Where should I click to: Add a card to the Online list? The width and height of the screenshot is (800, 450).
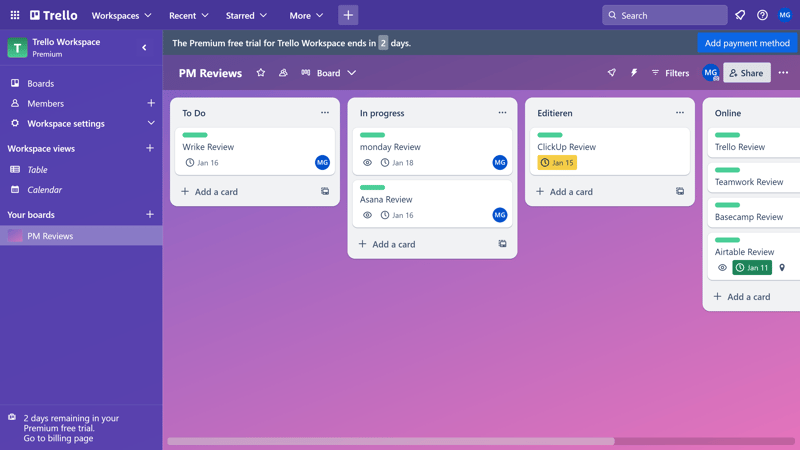[742, 296]
